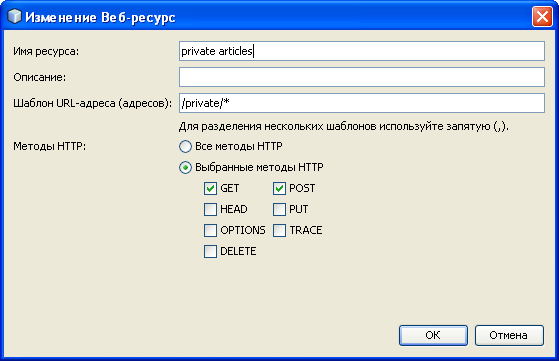Screen dimensions: 559x361
Task: Click the Имя ресурса label
Action: coord(46,51)
